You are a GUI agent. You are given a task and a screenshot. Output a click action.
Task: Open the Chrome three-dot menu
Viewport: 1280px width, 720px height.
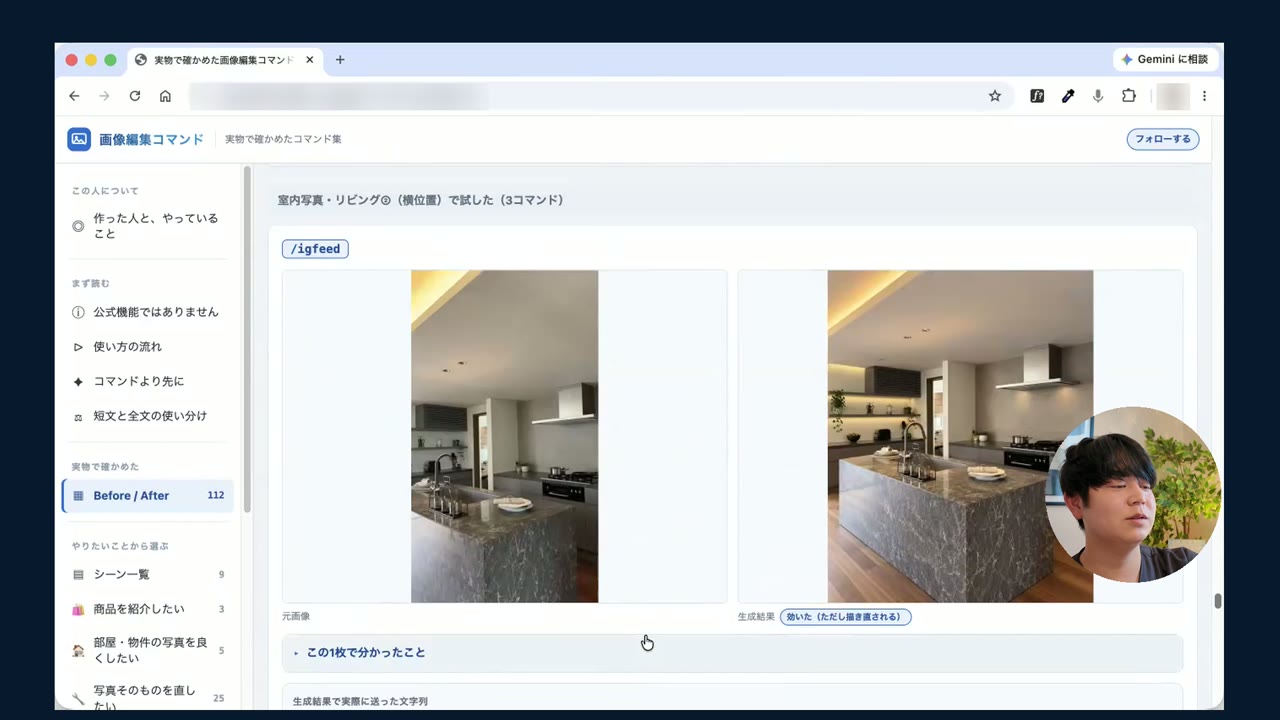[x=1204, y=96]
